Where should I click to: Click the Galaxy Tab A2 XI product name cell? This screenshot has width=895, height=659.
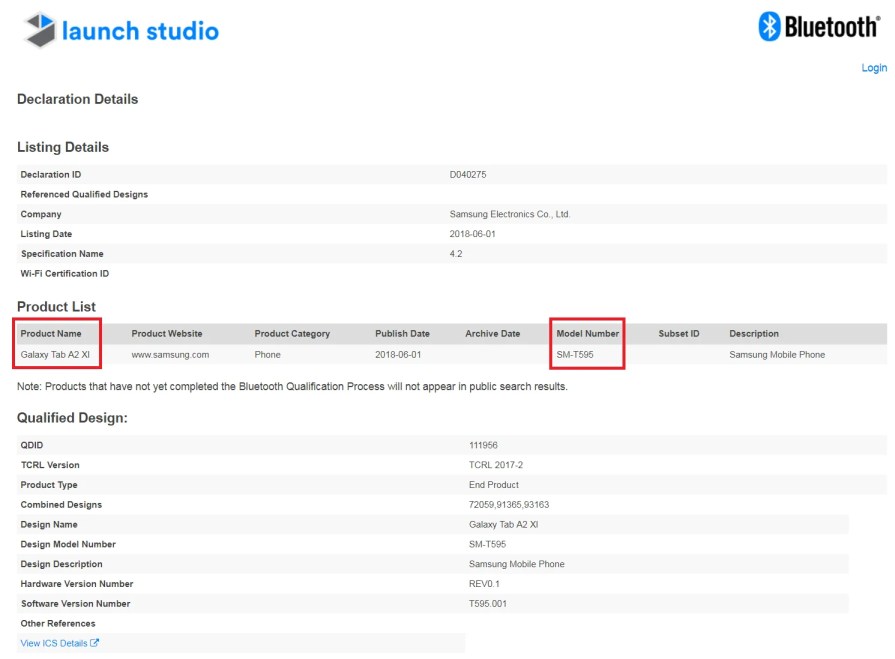[55, 354]
